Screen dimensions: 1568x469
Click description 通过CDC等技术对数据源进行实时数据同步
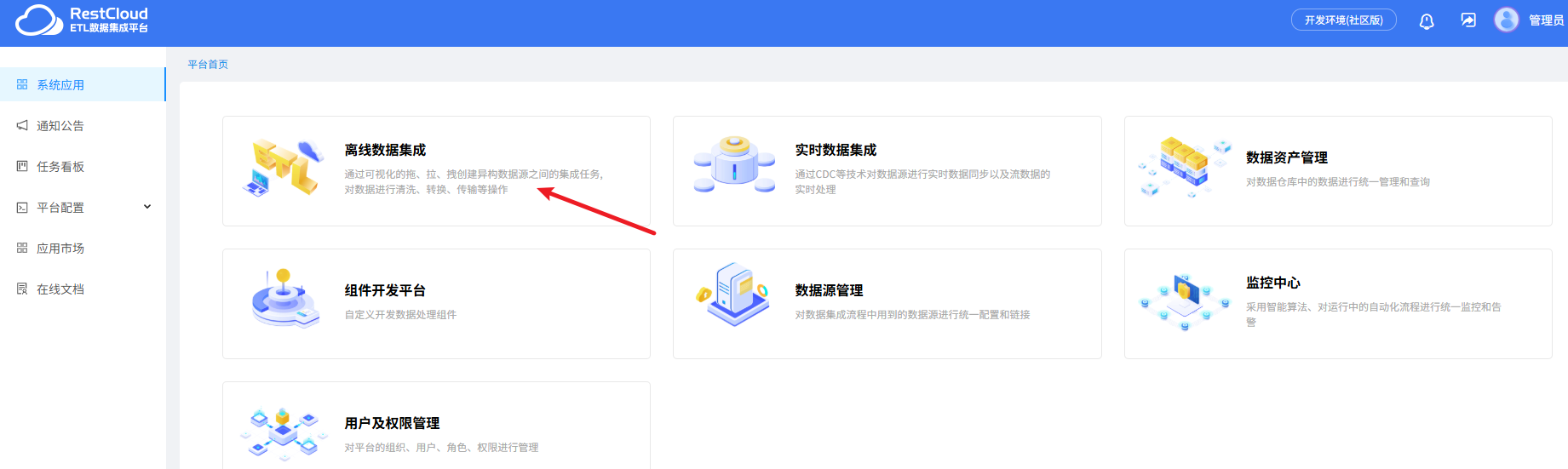coord(922,181)
